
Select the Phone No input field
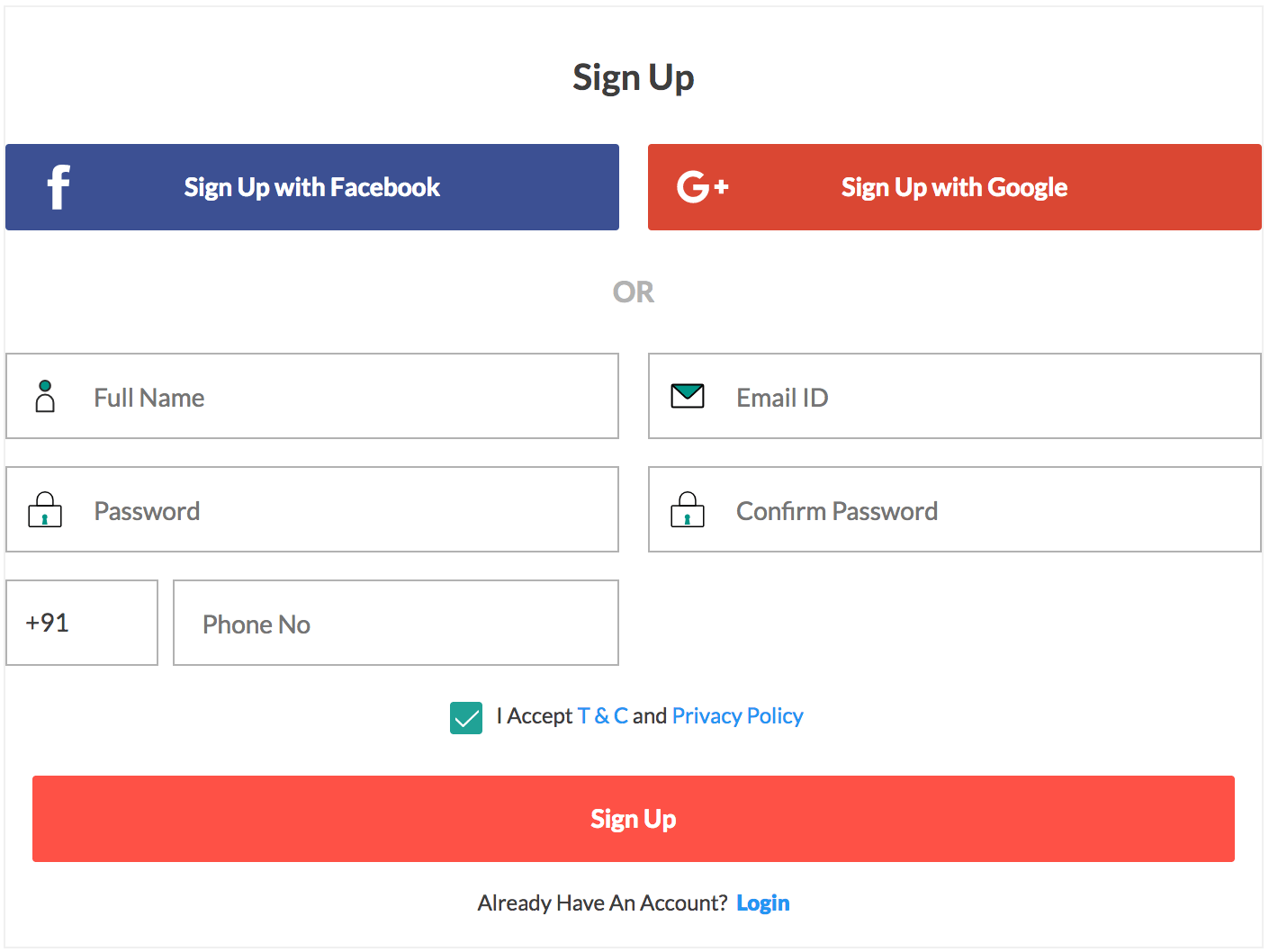pos(396,624)
